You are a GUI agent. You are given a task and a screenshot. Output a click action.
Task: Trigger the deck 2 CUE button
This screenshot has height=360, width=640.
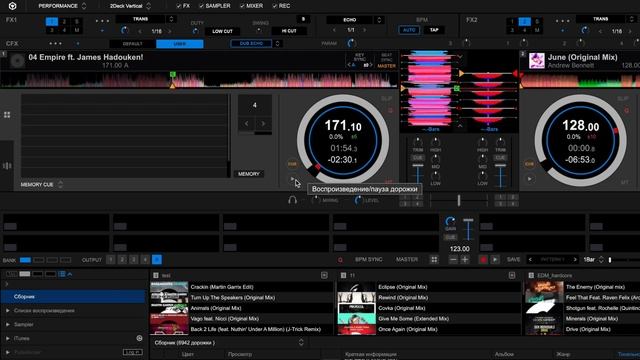tap(529, 164)
